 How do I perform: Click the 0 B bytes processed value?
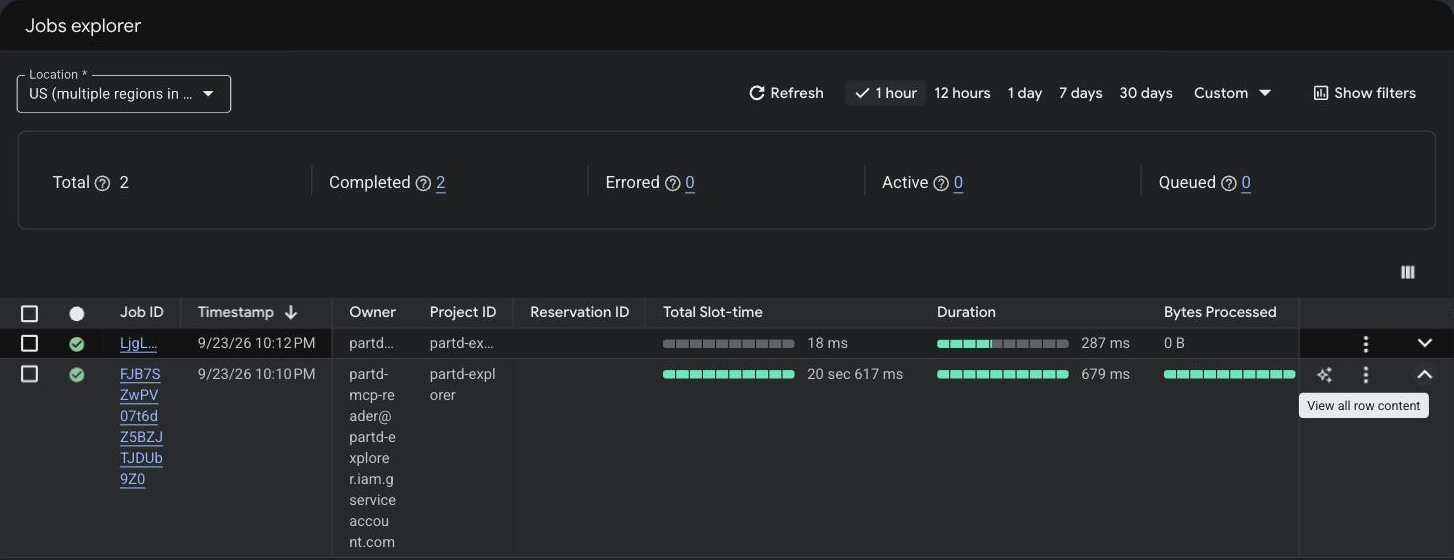click(1174, 343)
